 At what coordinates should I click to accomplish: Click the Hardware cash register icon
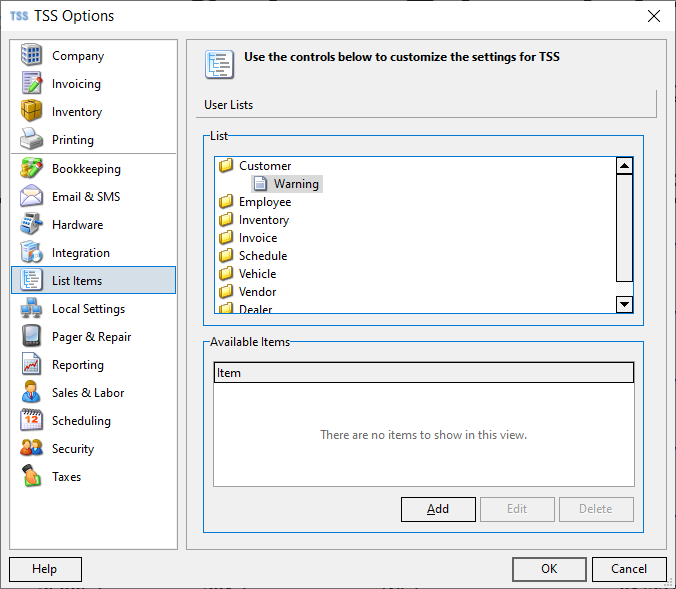31,224
